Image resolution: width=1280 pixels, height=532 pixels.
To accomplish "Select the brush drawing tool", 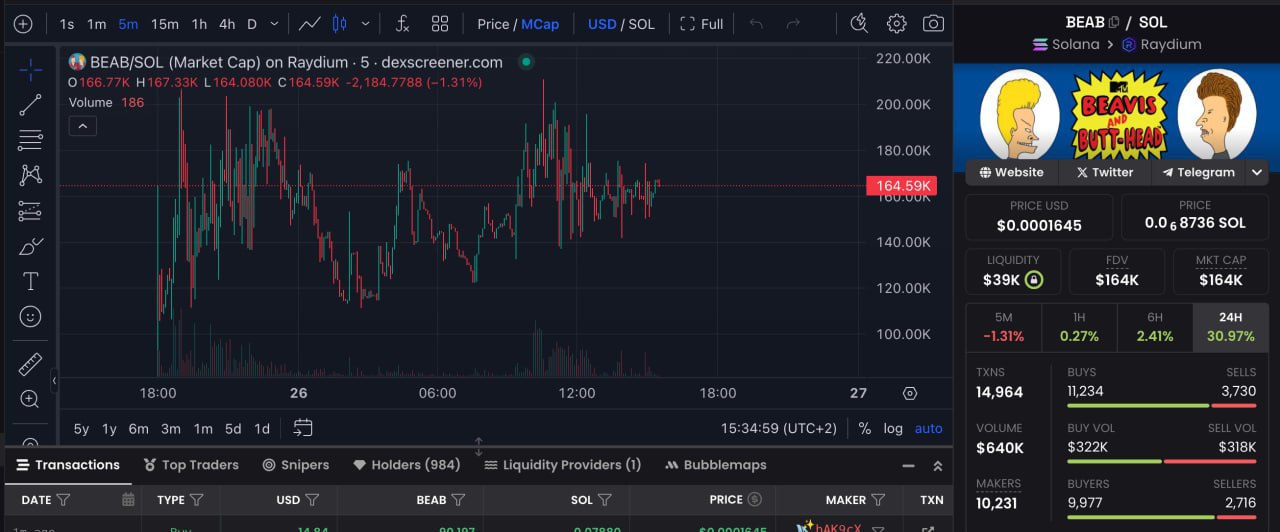I will click(x=30, y=246).
